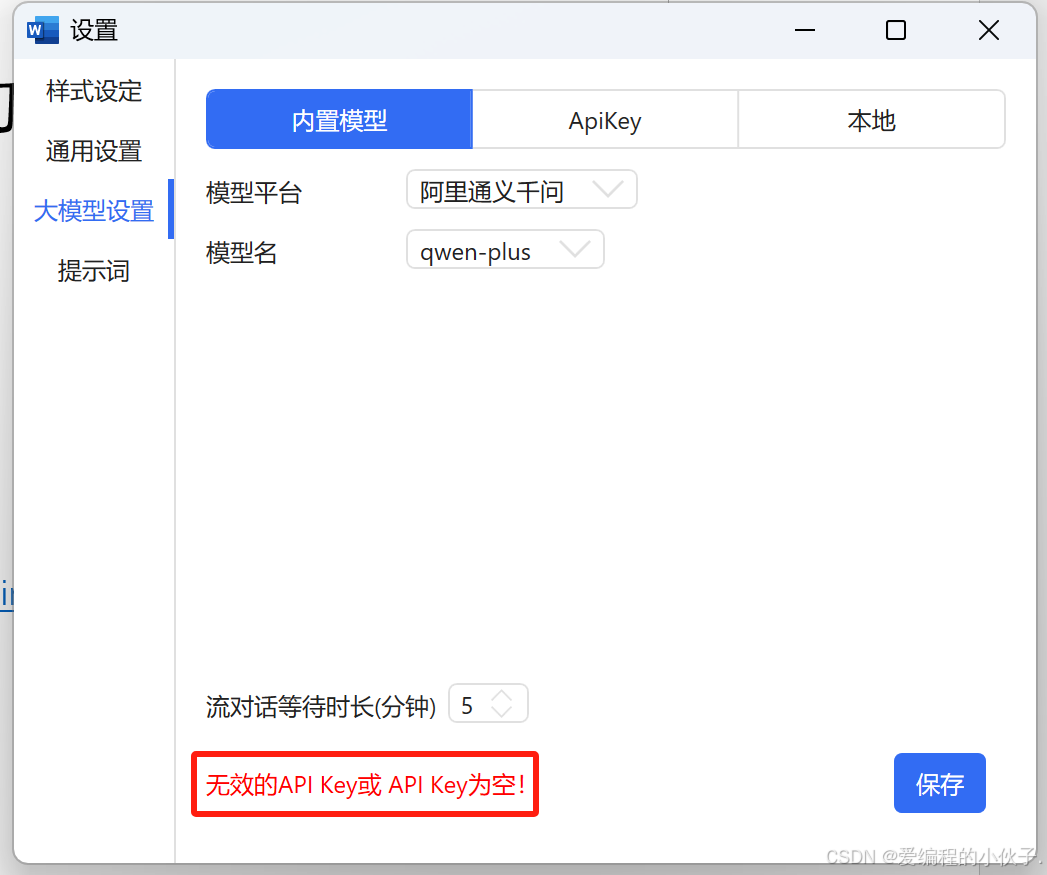Click the red API Key error message

364,786
